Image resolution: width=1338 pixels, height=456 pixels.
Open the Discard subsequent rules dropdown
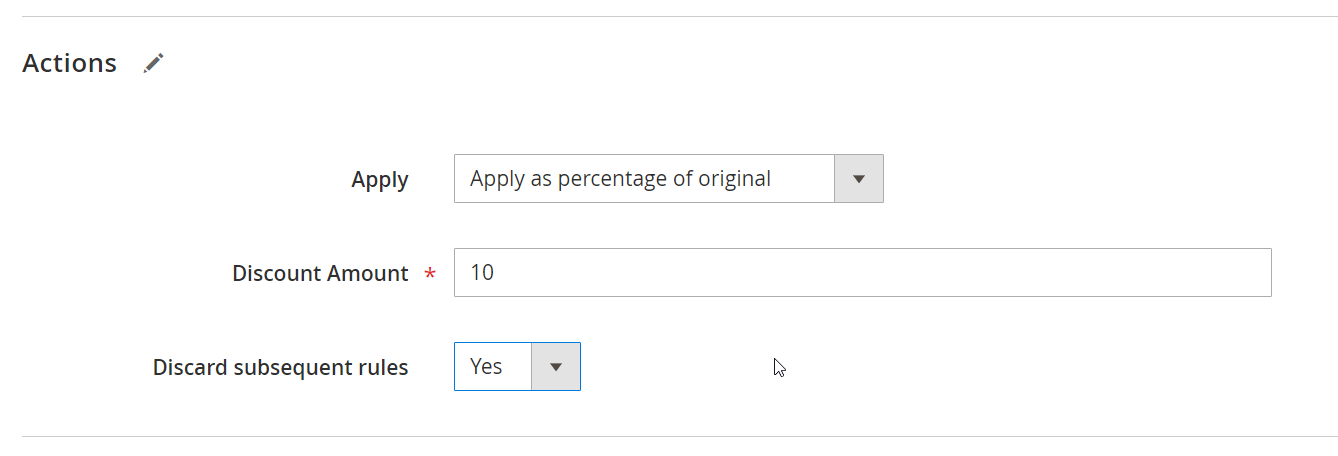click(x=517, y=367)
